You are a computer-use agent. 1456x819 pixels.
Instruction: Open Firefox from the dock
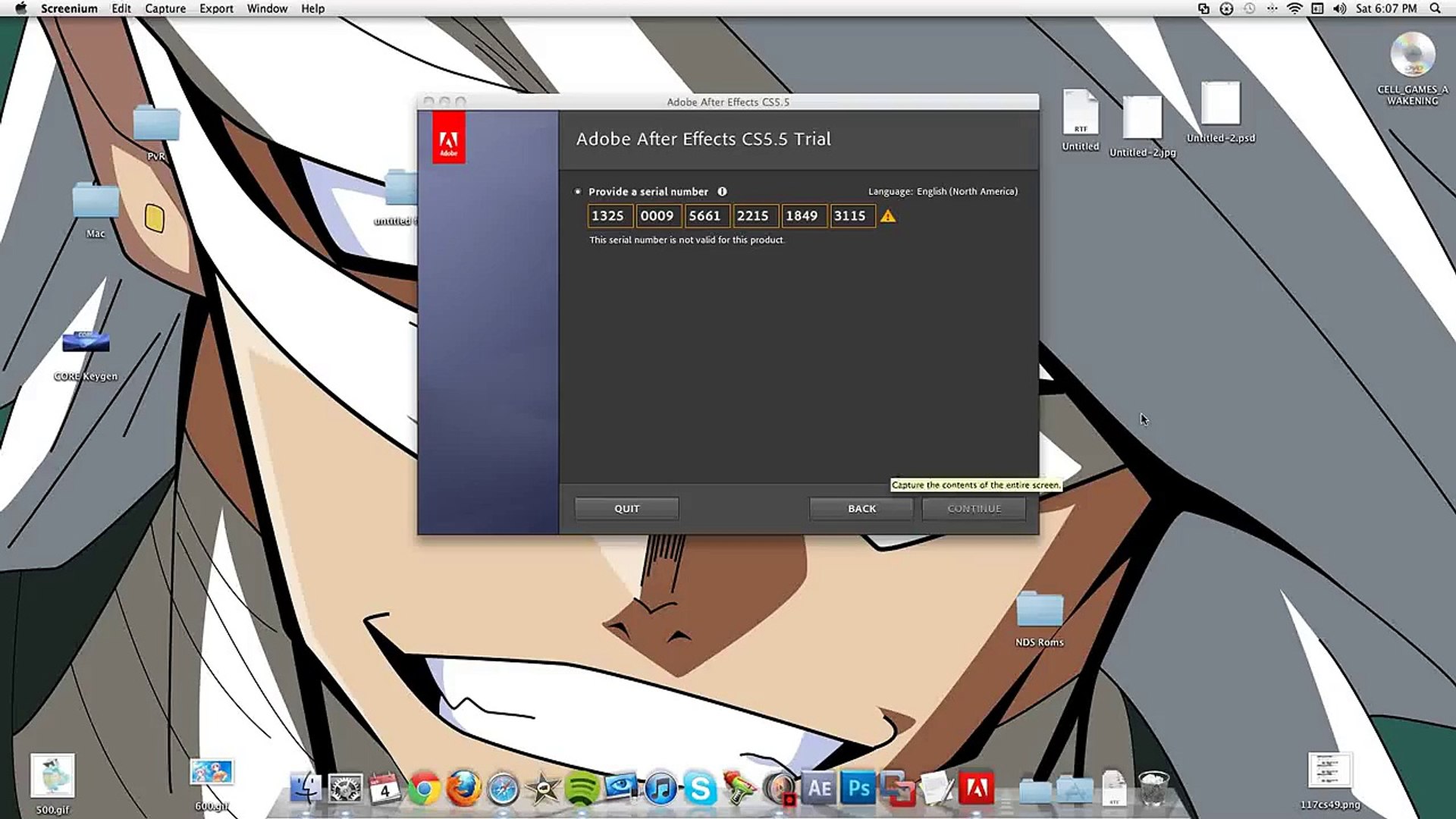point(463,789)
